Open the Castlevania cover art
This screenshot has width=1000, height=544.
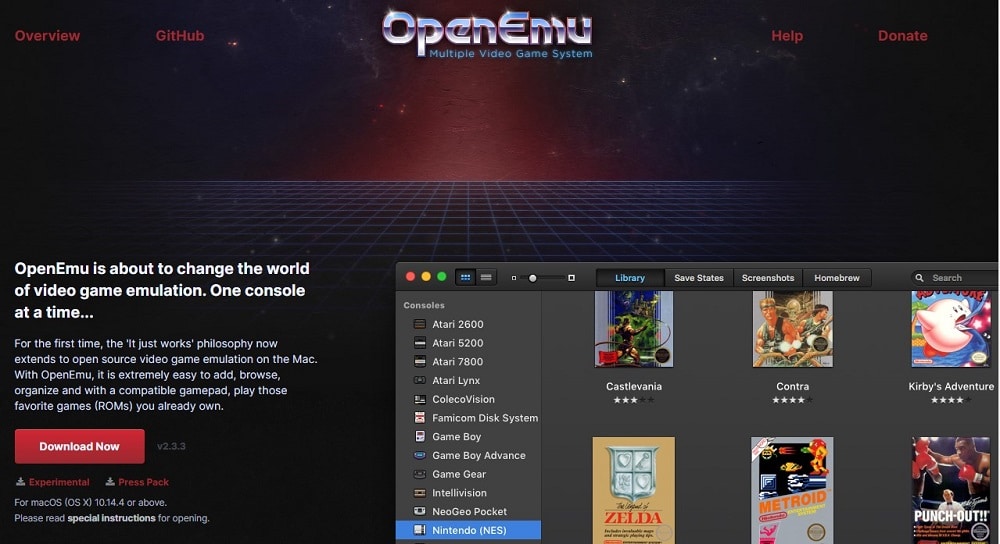tap(633, 329)
